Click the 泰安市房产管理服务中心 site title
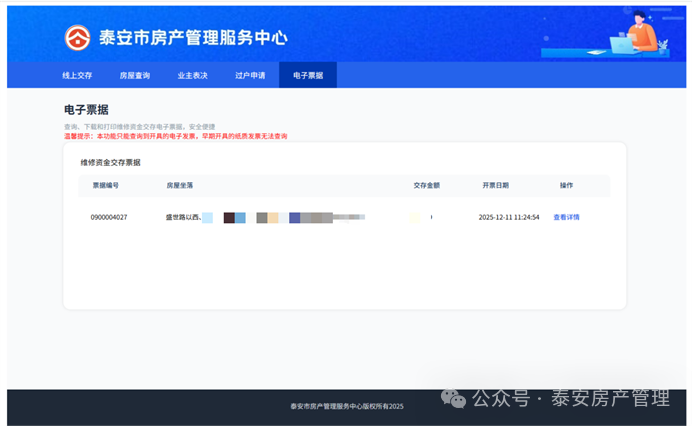The width and height of the screenshot is (692, 426). [x=193, y=38]
